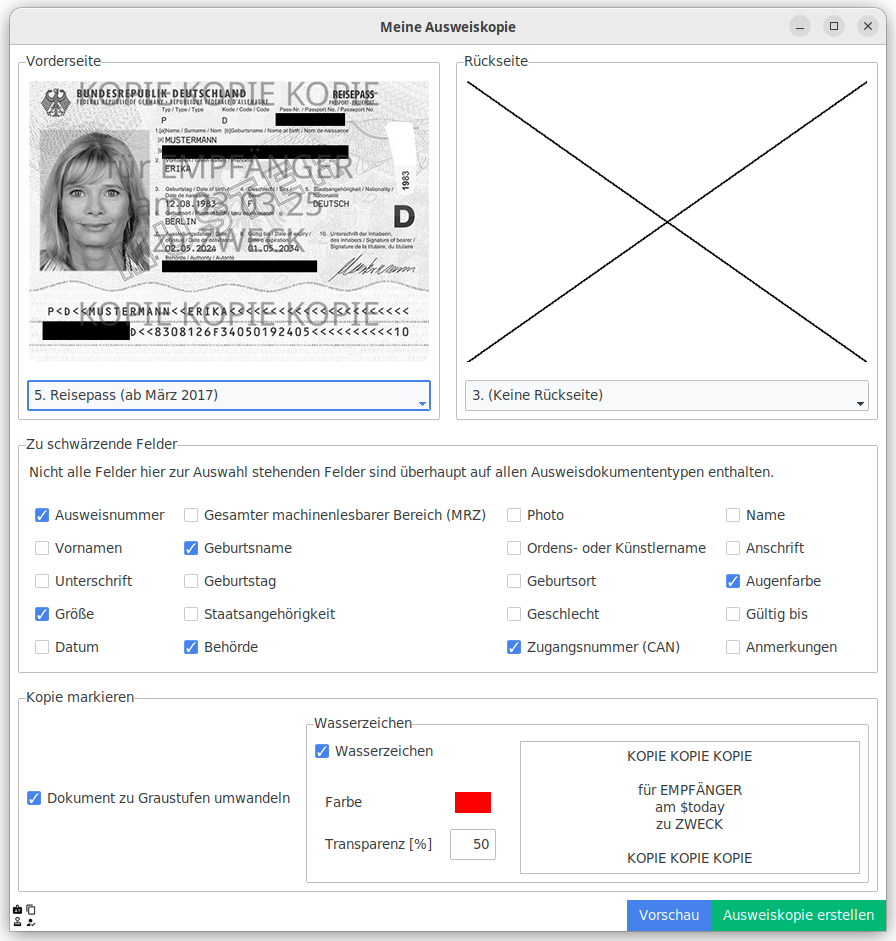Click the ID card icon bottom left

(17, 909)
